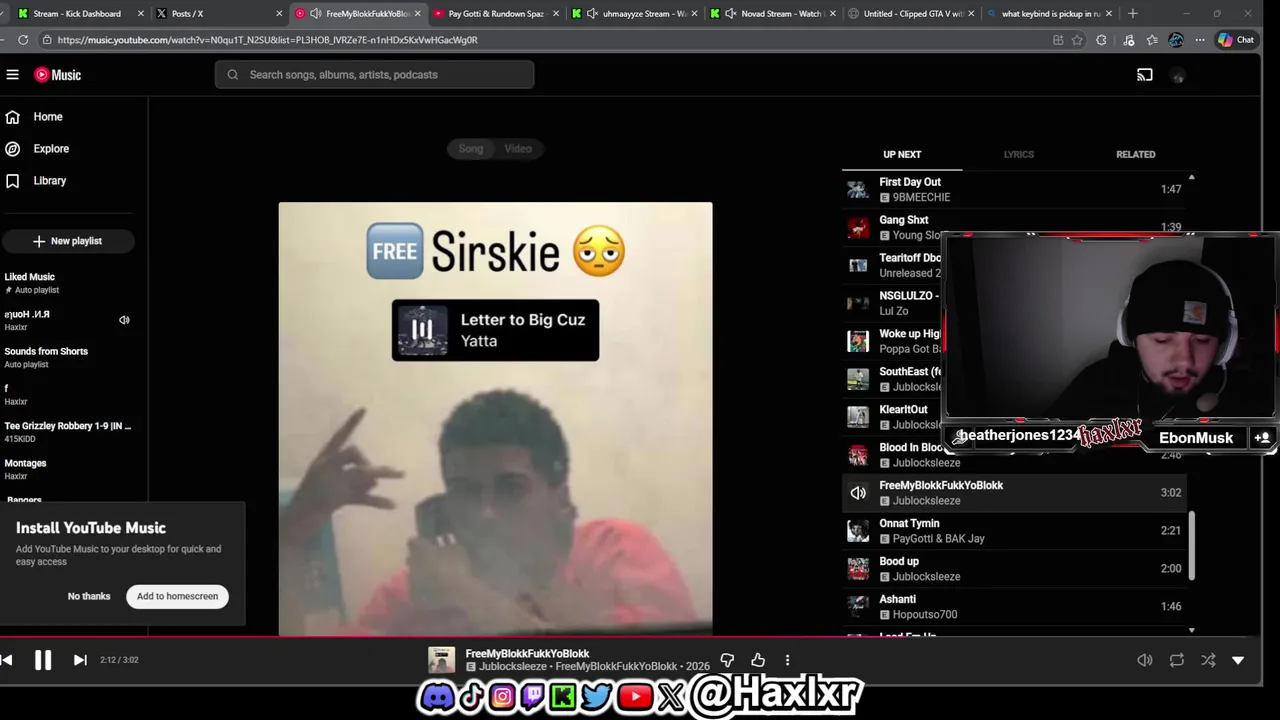Click the now-playing album thumbnail in player bar
The image size is (1280, 720).
[441, 660]
